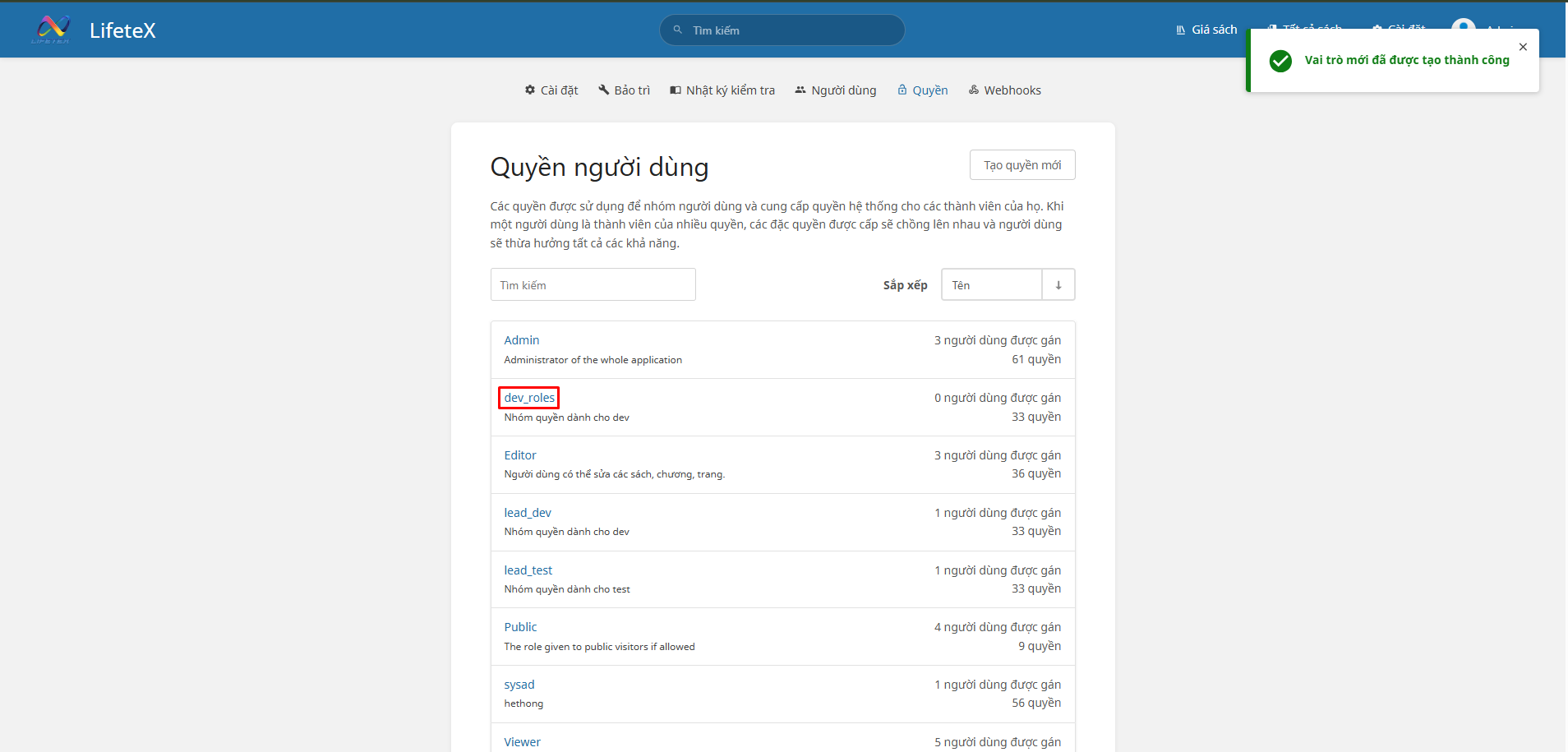Go to the Người dùng tab
Viewport: 1568px width, 752px height.
(x=835, y=90)
